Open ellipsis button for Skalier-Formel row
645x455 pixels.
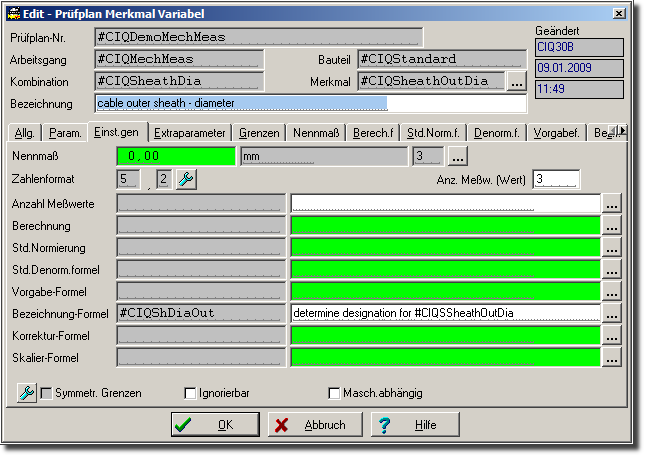(612, 357)
